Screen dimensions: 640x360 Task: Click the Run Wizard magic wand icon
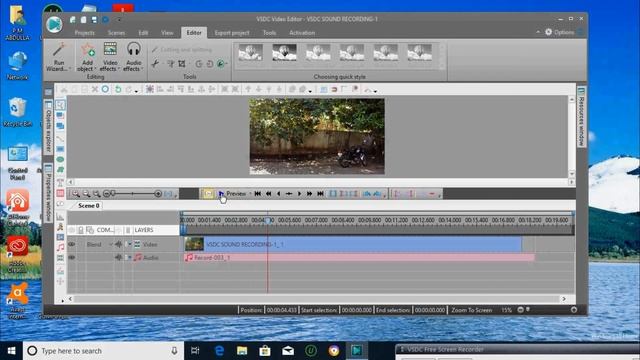tap(58, 50)
